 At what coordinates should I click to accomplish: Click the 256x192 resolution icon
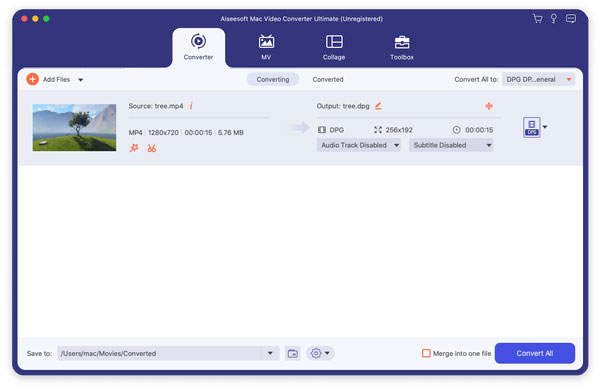(x=378, y=130)
